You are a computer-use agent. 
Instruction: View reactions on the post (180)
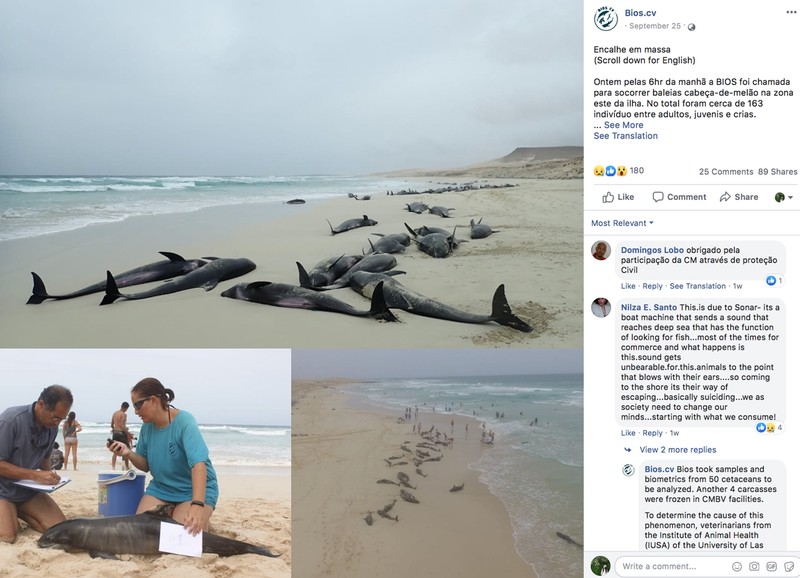618,171
